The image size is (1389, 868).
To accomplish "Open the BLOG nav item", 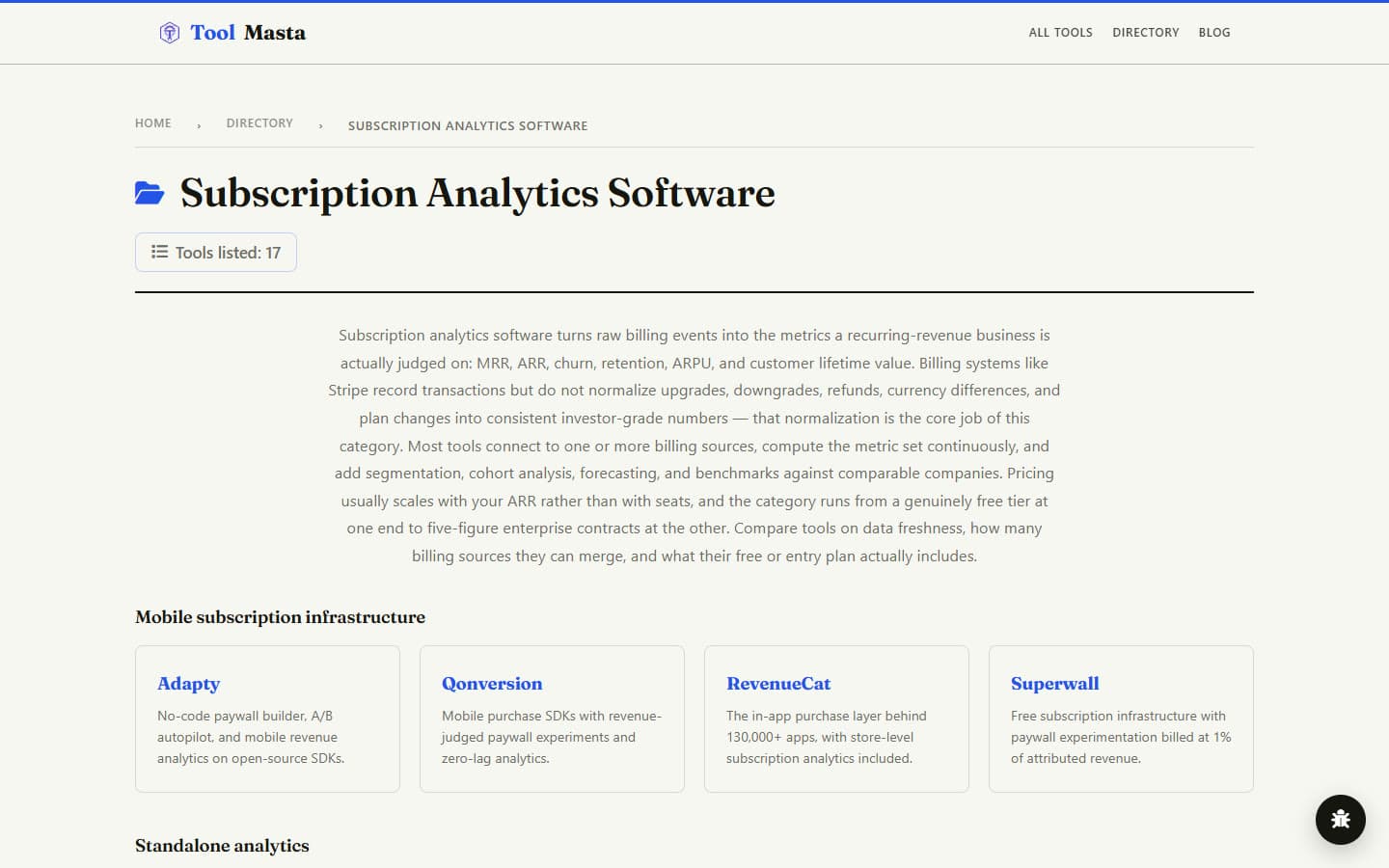I will pyautogui.click(x=1214, y=33).
